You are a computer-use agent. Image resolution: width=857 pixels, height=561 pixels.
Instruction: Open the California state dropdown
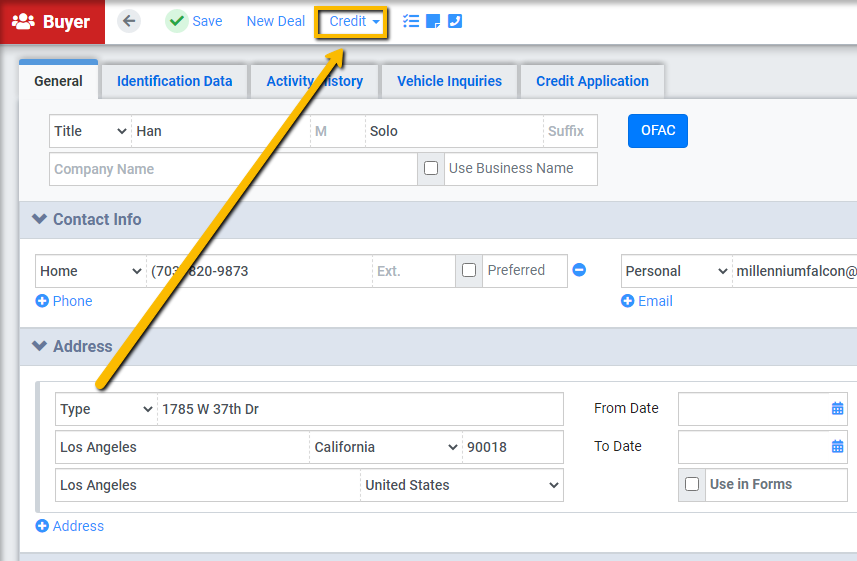tap(386, 447)
